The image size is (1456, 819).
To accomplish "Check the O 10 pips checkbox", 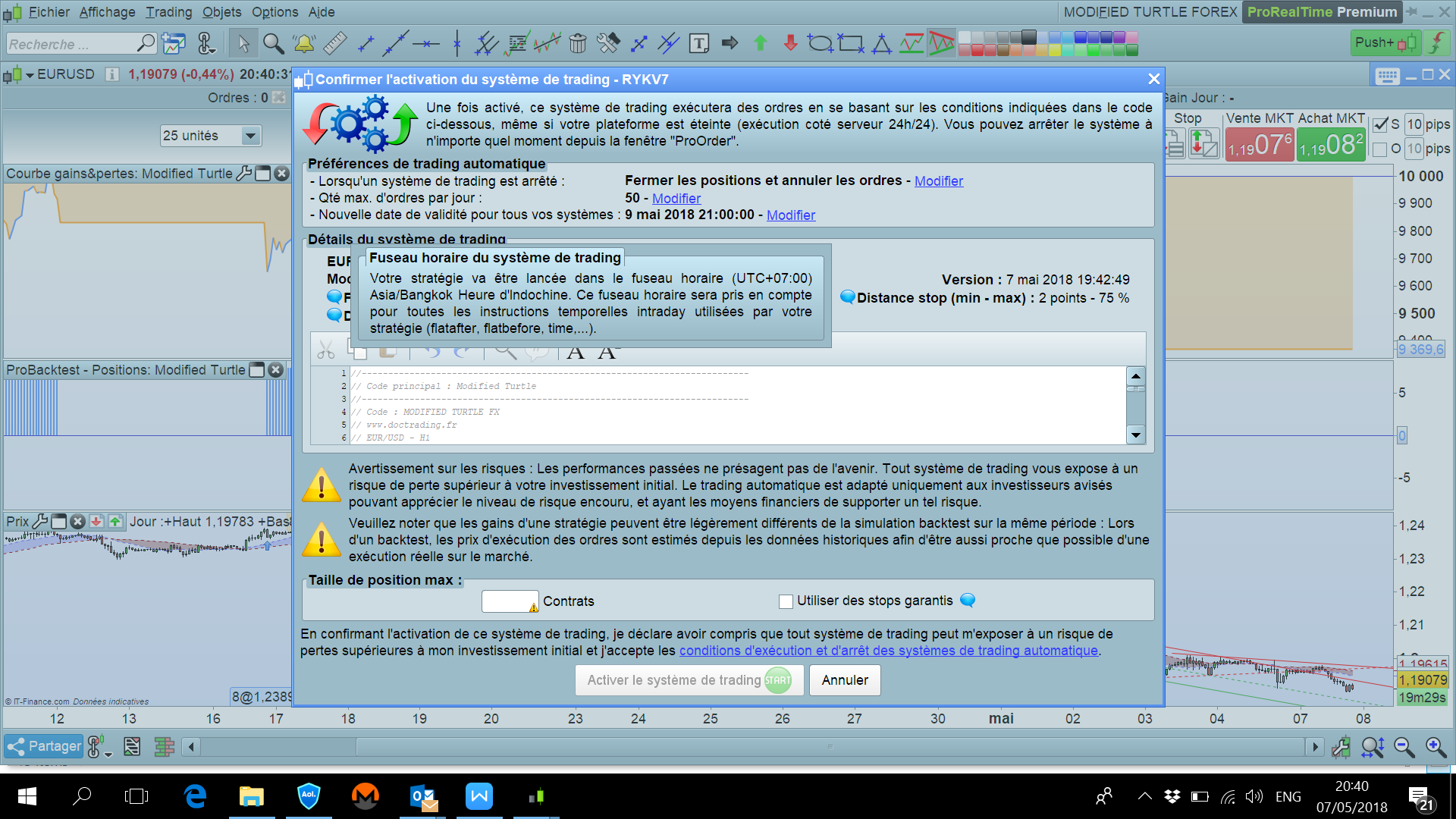I will coord(1381,149).
